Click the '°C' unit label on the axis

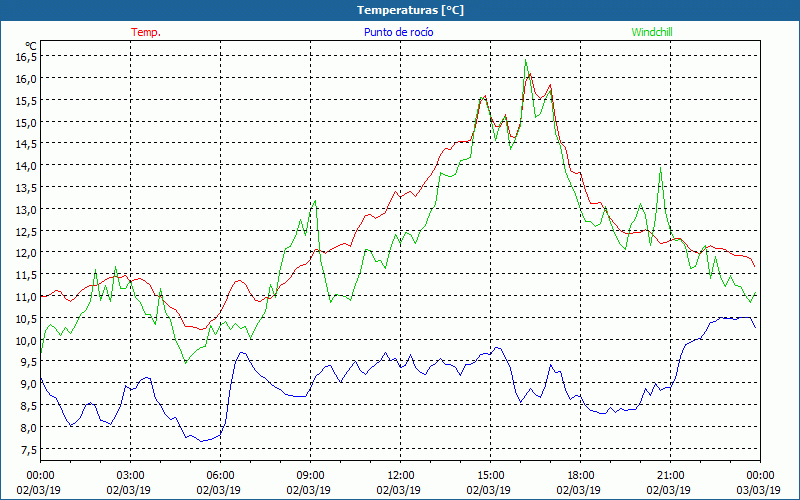[31, 46]
